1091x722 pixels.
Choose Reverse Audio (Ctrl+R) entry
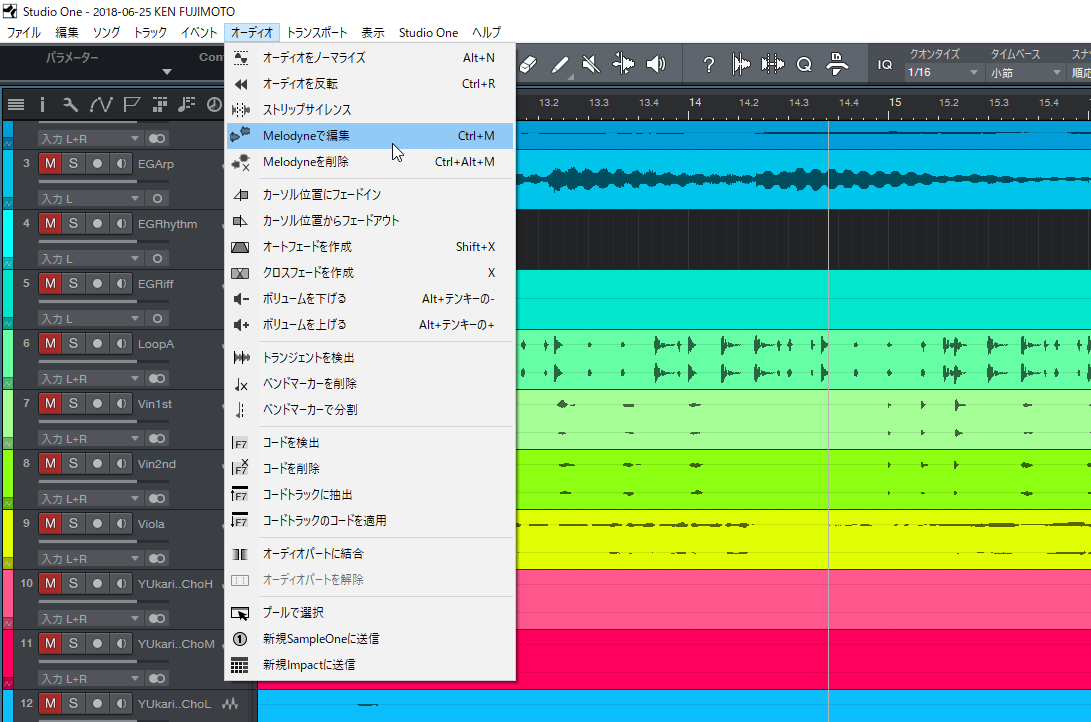[x=369, y=83]
